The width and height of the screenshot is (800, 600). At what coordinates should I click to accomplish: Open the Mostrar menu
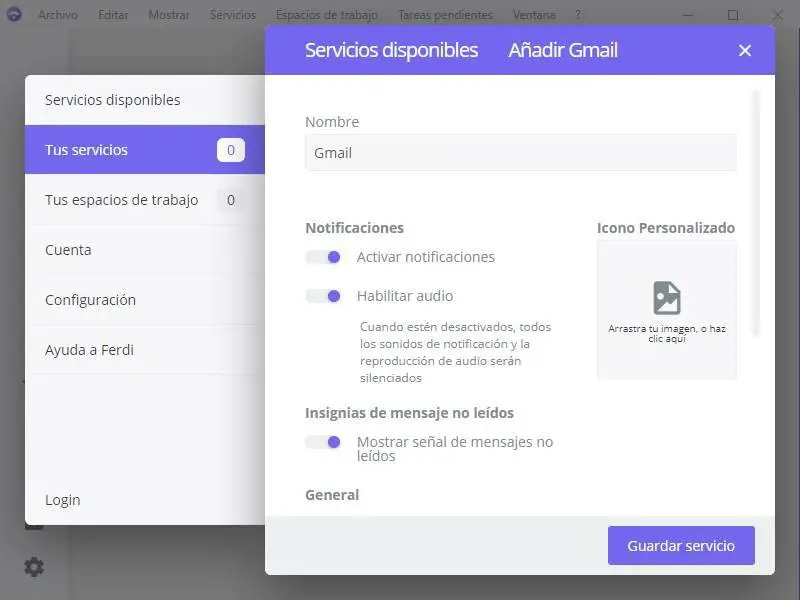pos(169,15)
